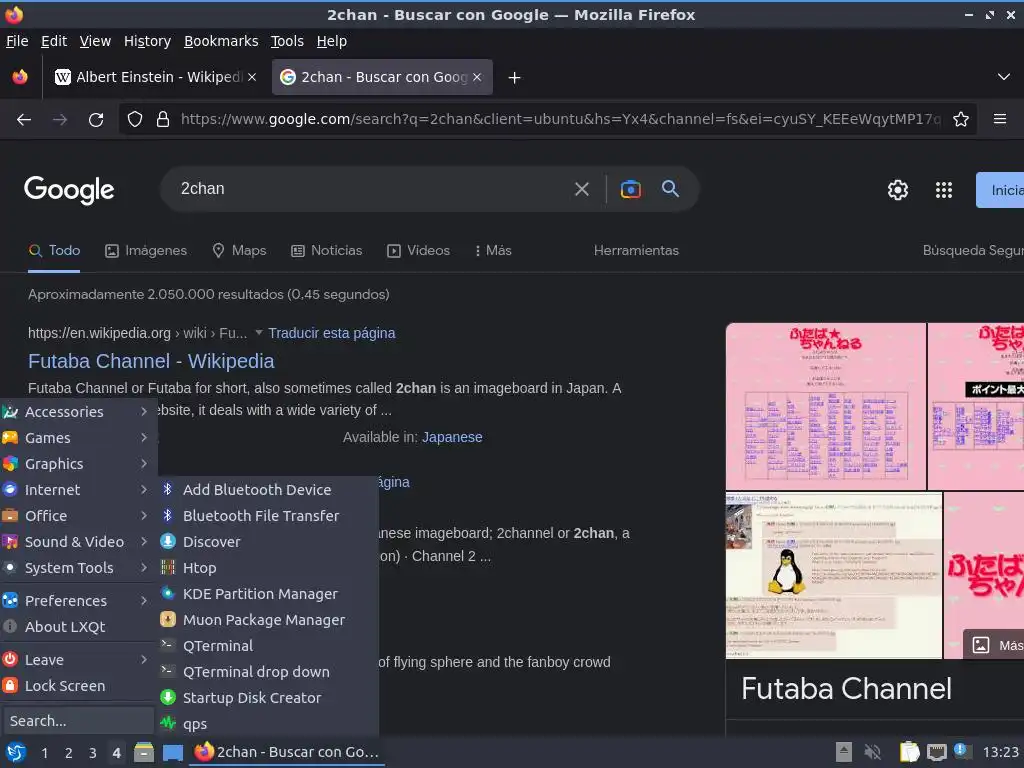Switch to virtual desktop 2
The width and height of the screenshot is (1024, 768).
click(69, 753)
